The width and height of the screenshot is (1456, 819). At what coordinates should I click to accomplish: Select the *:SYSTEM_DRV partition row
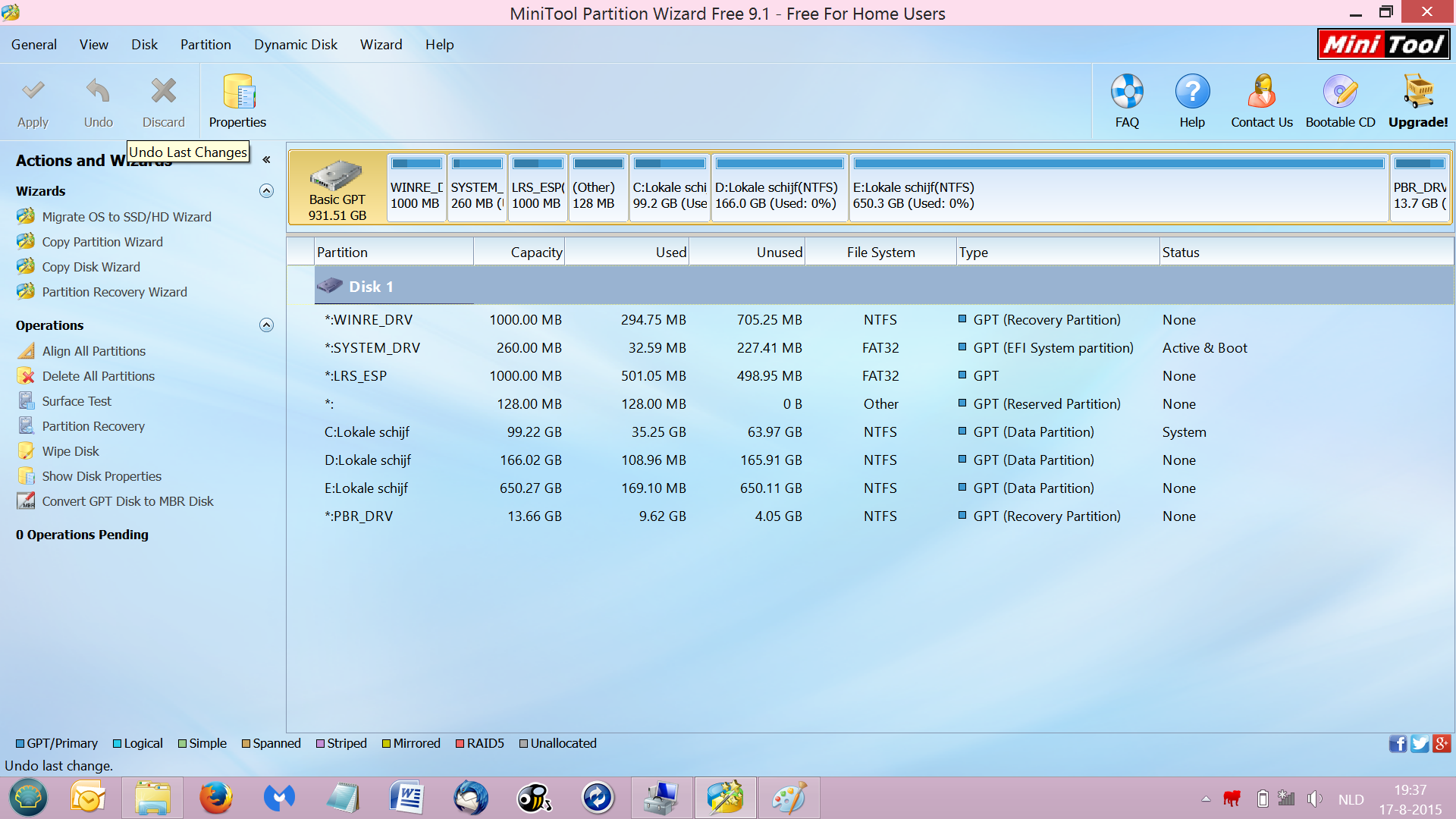(884, 348)
